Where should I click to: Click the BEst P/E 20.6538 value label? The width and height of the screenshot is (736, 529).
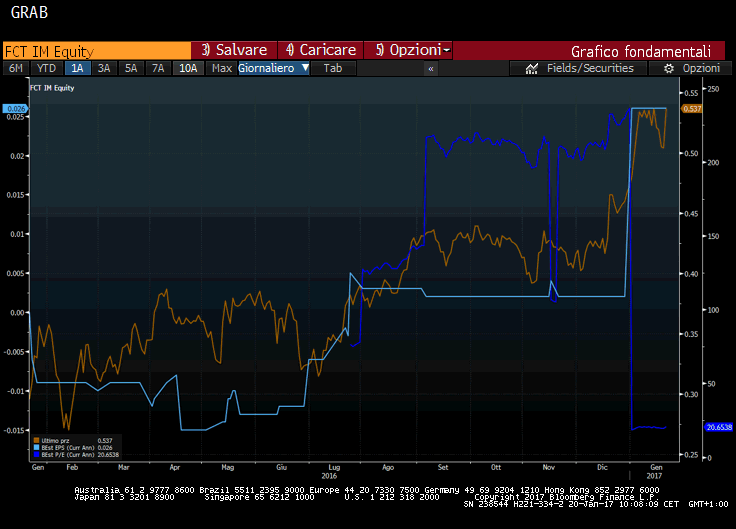click(x=720, y=427)
